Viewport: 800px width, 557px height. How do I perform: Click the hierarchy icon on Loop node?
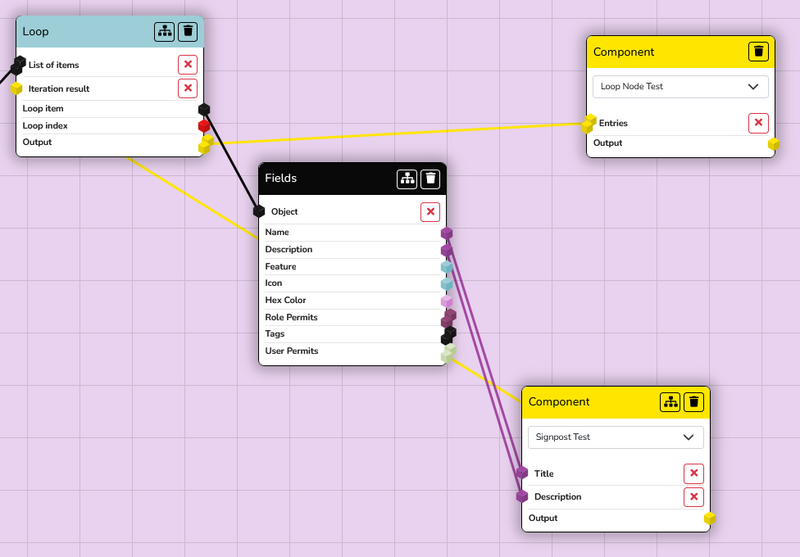point(164,32)
